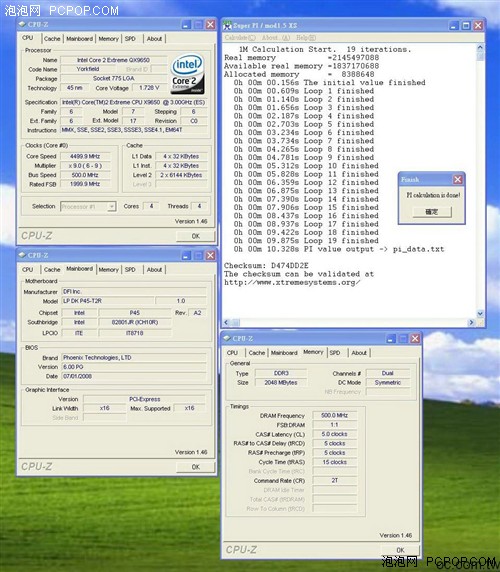Switch to Memory tab in mainboard CPU-Z
This screenshot has height=572, width=500.
coord(108,270)
